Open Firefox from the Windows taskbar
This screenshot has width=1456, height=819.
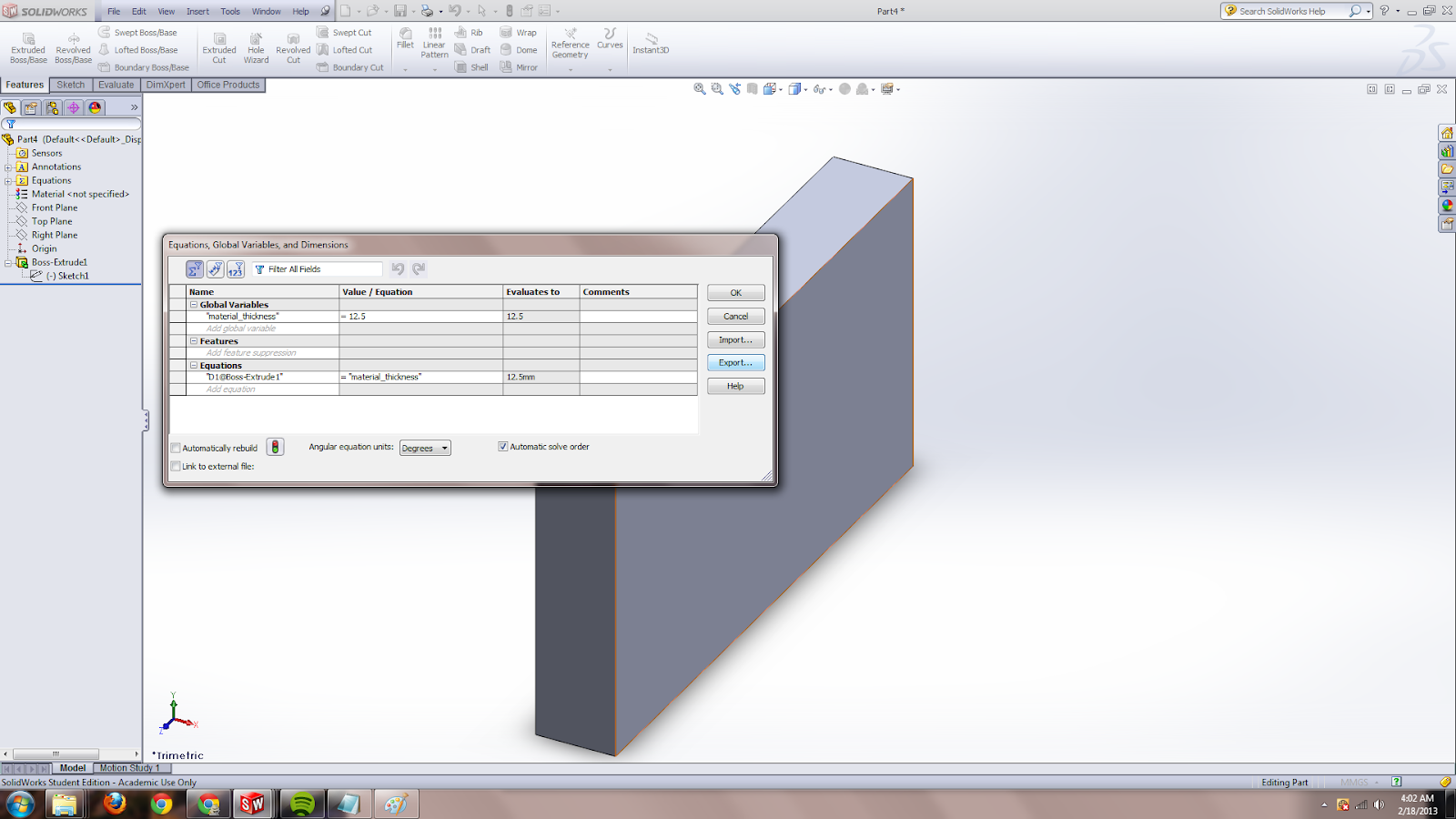click(x=115, y=804)
